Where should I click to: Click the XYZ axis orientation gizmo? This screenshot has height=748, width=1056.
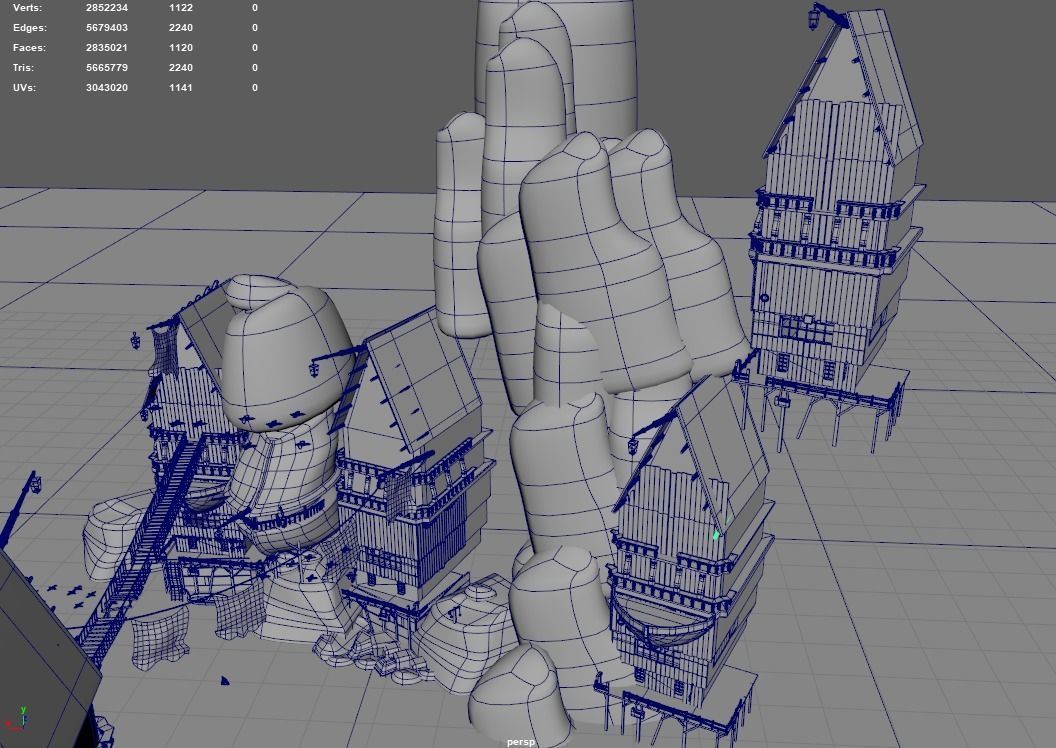(x=16, y=718)
